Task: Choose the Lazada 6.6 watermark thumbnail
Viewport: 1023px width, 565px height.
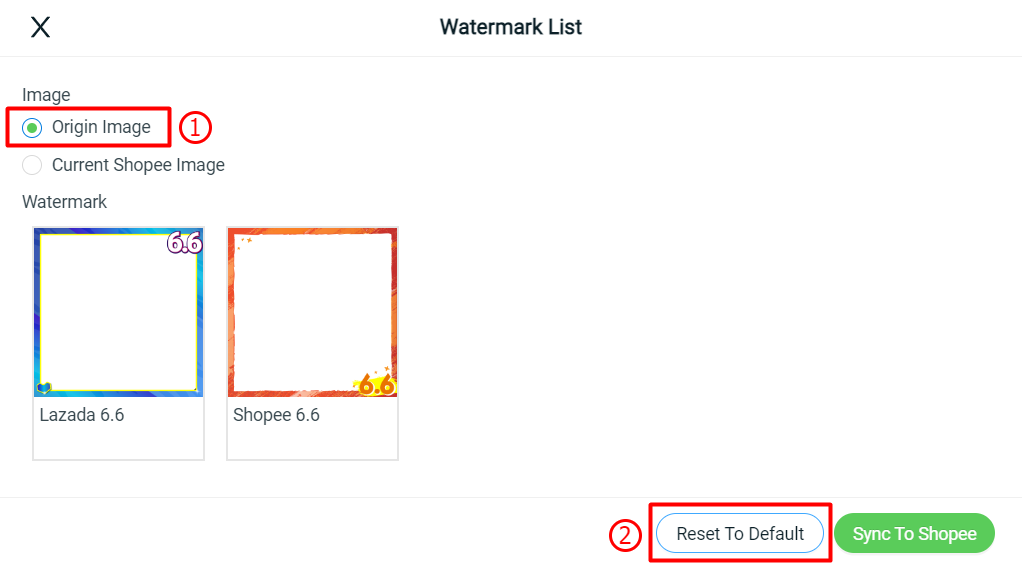Action: [x=118, y=313]
